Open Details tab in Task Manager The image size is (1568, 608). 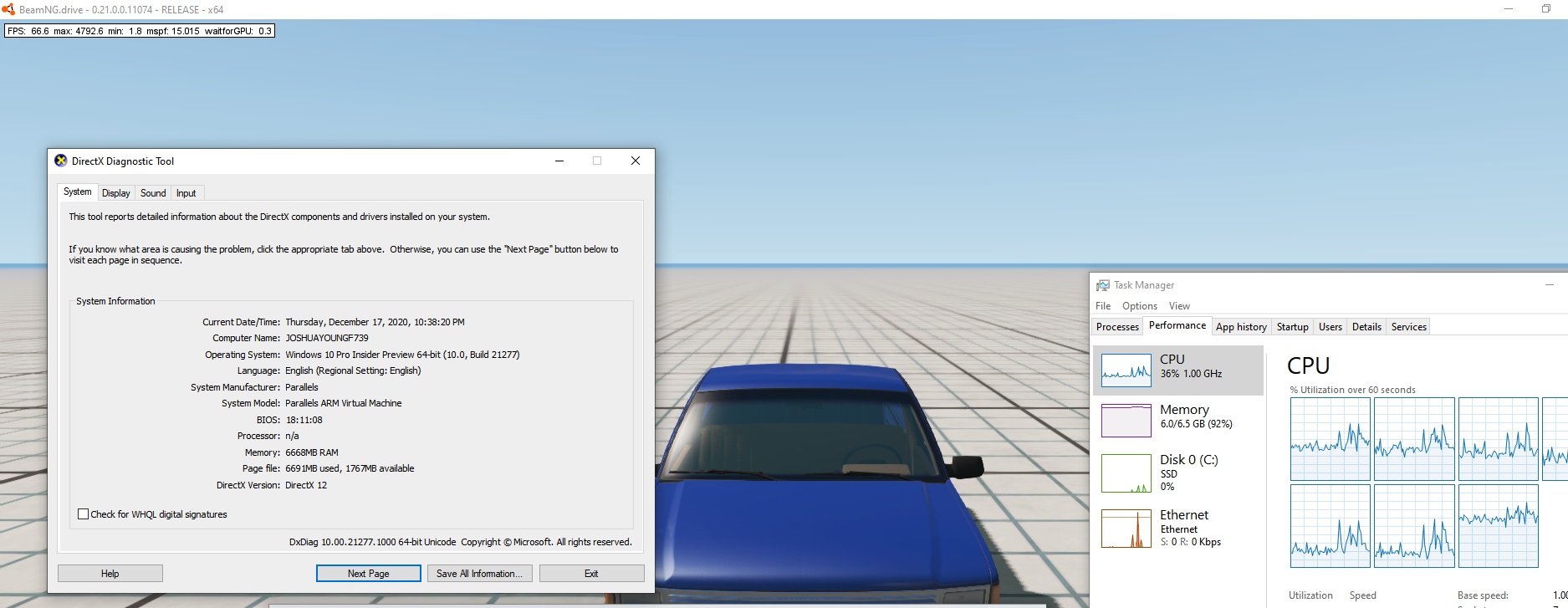coord(1366,327)
